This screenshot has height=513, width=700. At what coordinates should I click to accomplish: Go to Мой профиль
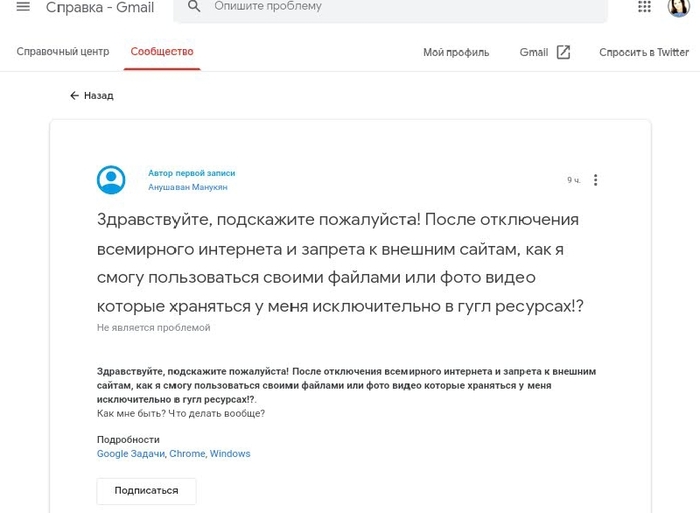pyautogui.click(x=456, y=53)
